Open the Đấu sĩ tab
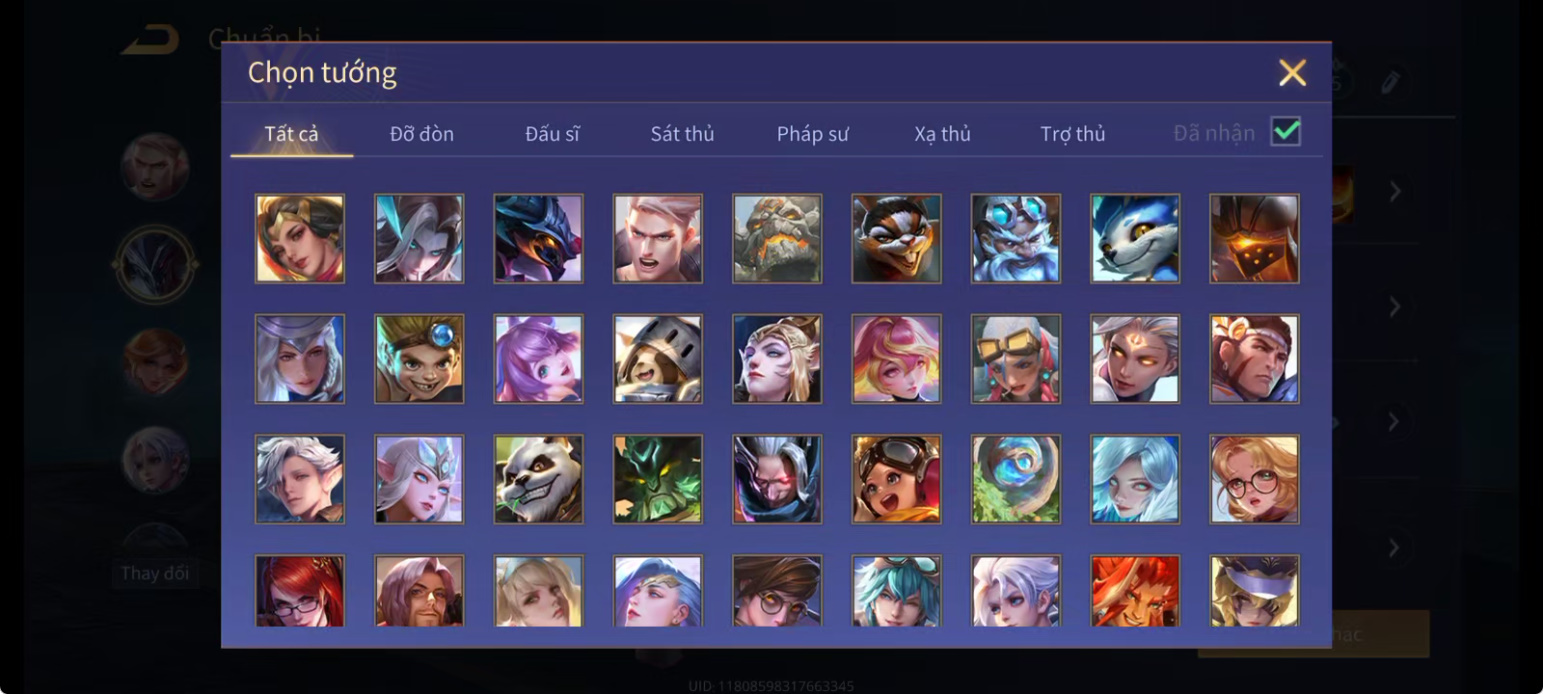Screen dimensions: 1543x694 [553, 134]
